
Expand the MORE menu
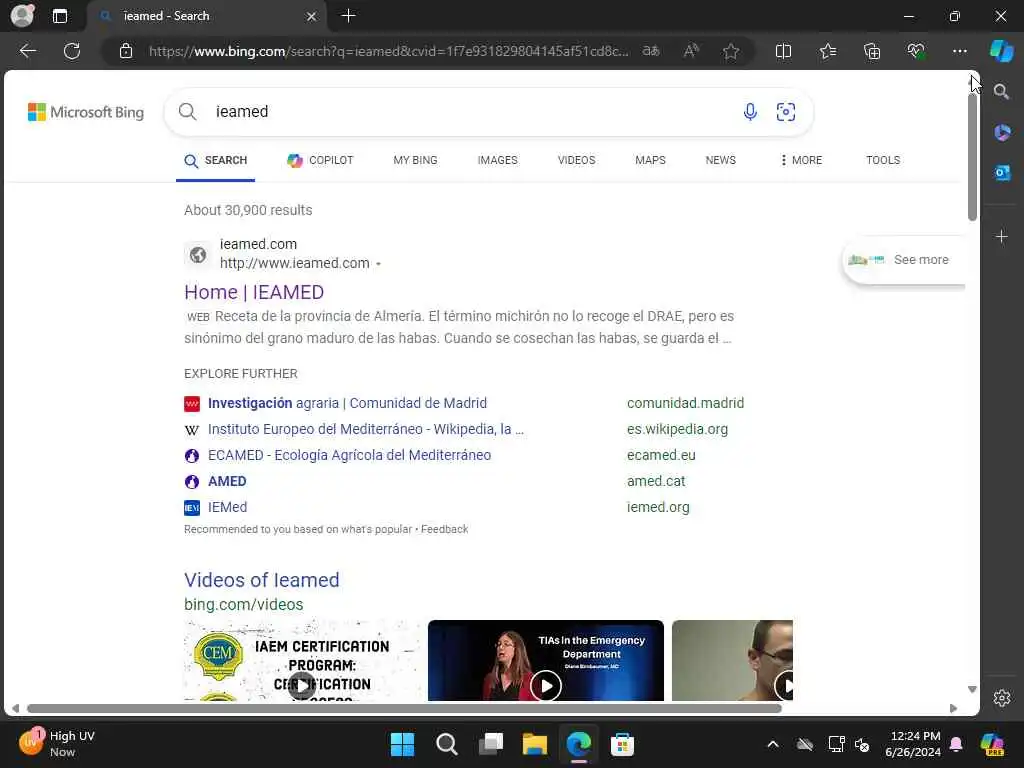[801, 161]
